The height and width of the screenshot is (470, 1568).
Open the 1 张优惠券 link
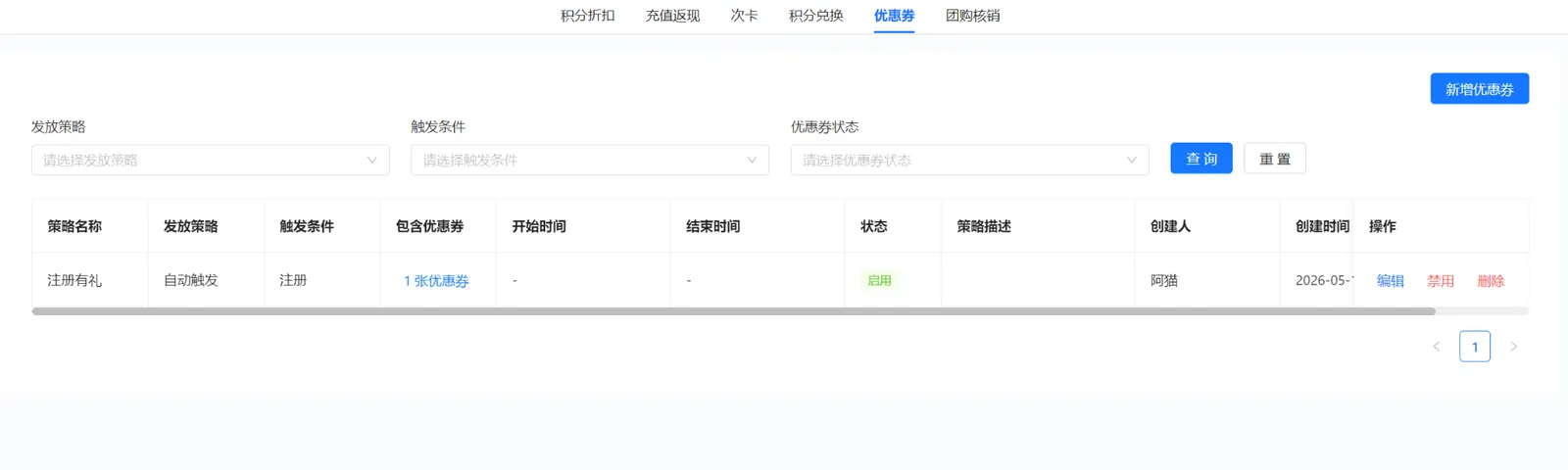(x=436, y=281)
